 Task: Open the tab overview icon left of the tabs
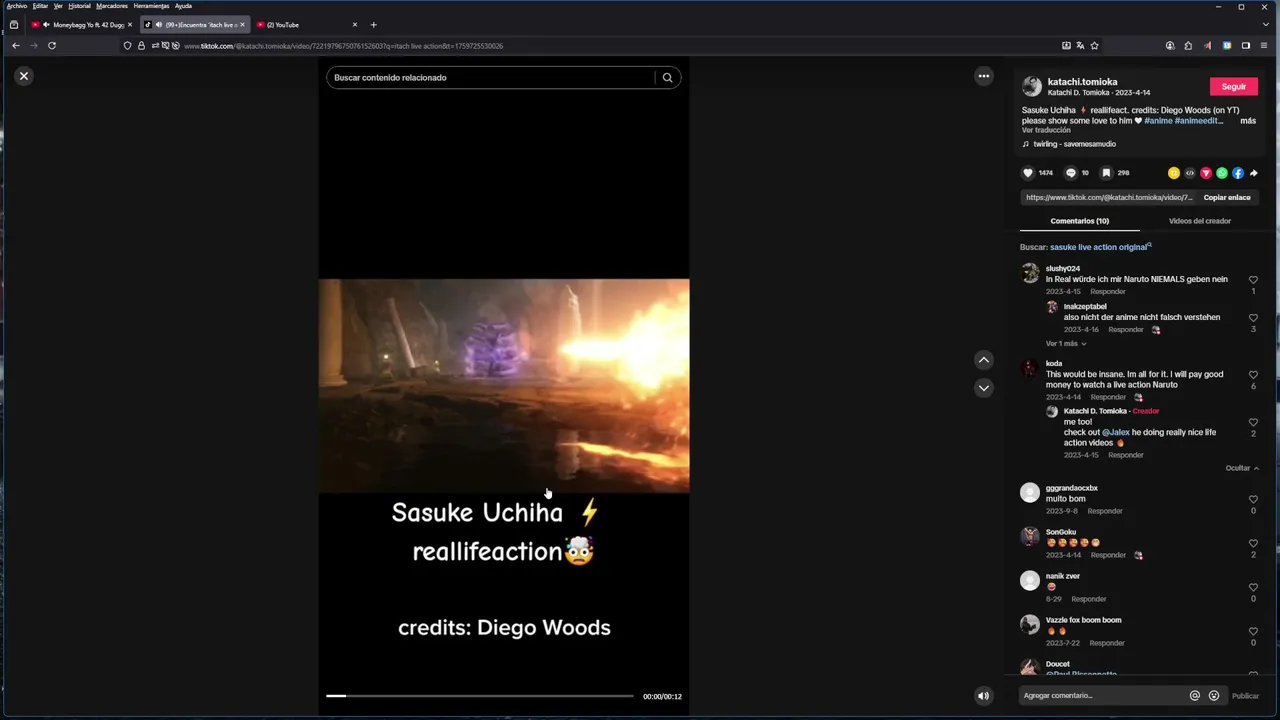[13, 25]
